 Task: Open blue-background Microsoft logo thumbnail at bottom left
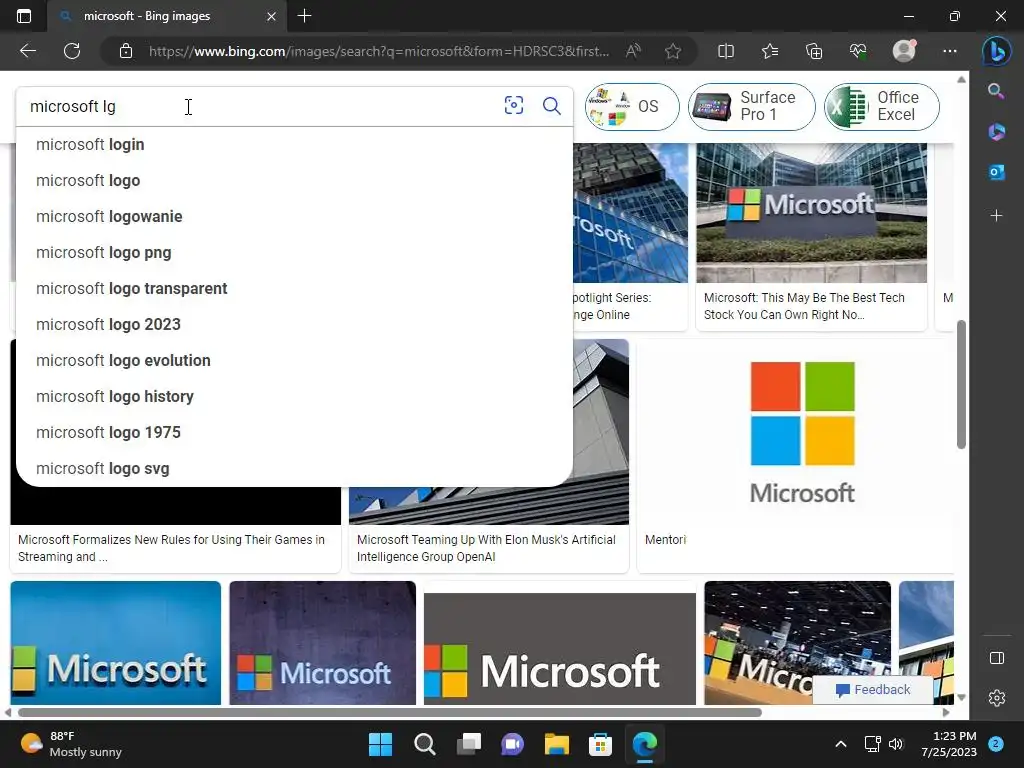[x=116, y=643]
